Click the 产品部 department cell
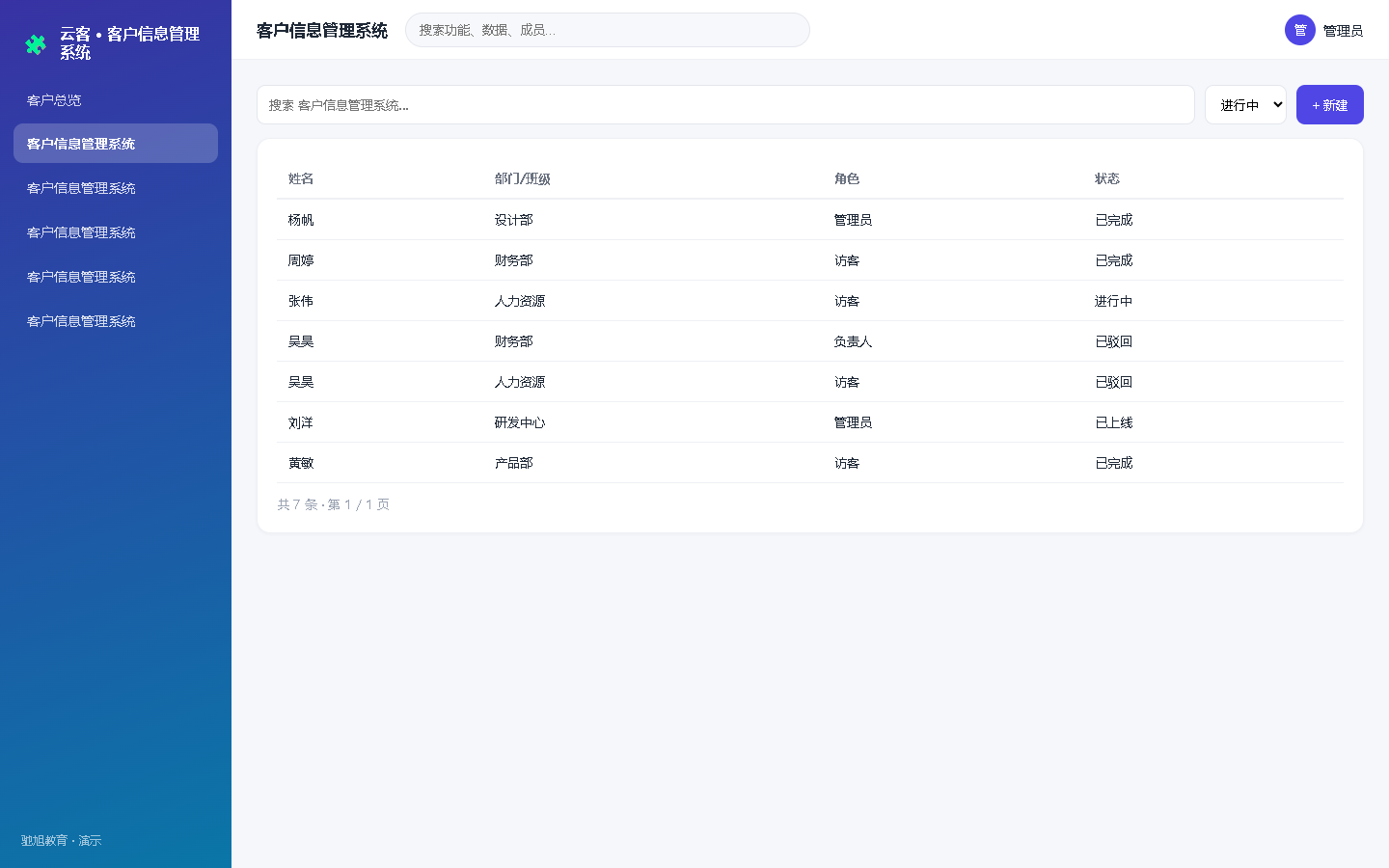Image resolution: width=1389 pixels, height=868 pixels. 514,463
